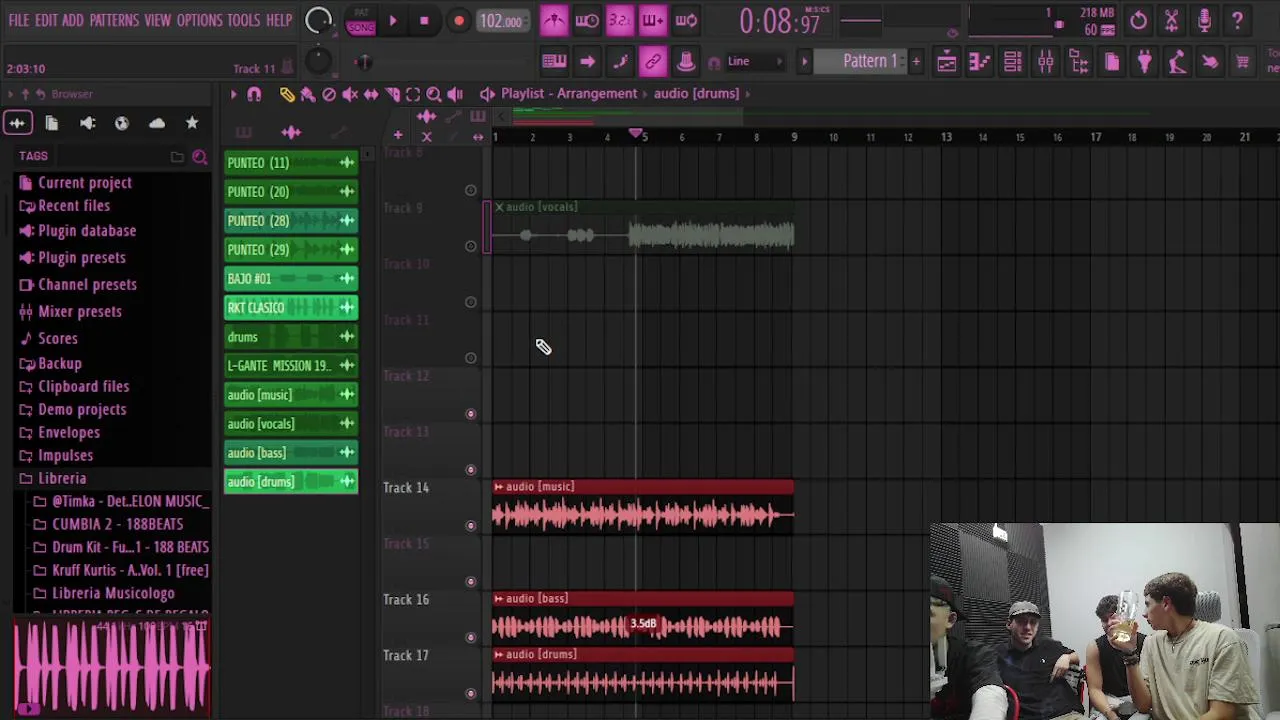The height and width of the screenshot is (720, 1280).
Task: Click the help question mark icon
Action: (x=1237, y=20)
